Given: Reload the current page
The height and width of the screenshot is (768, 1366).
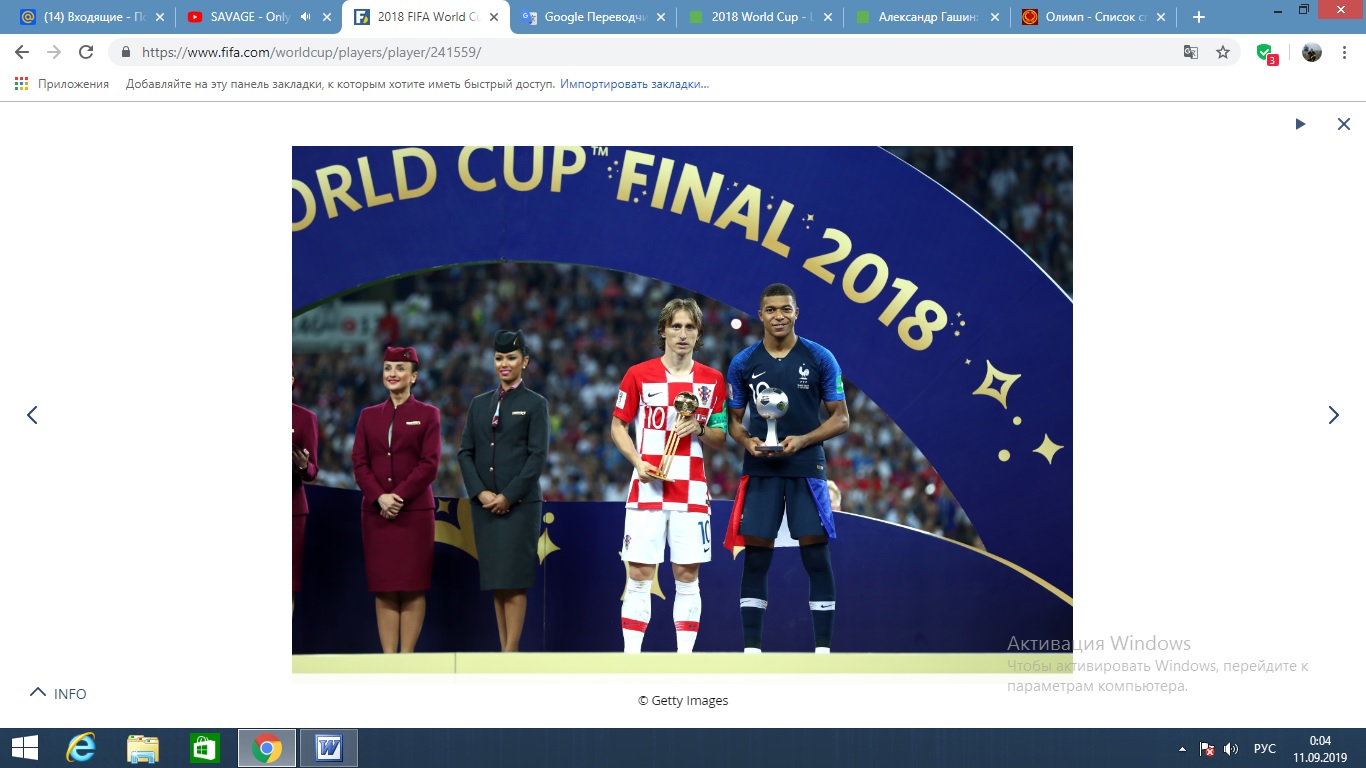Looking at the screenshot, I should (86, 52).
